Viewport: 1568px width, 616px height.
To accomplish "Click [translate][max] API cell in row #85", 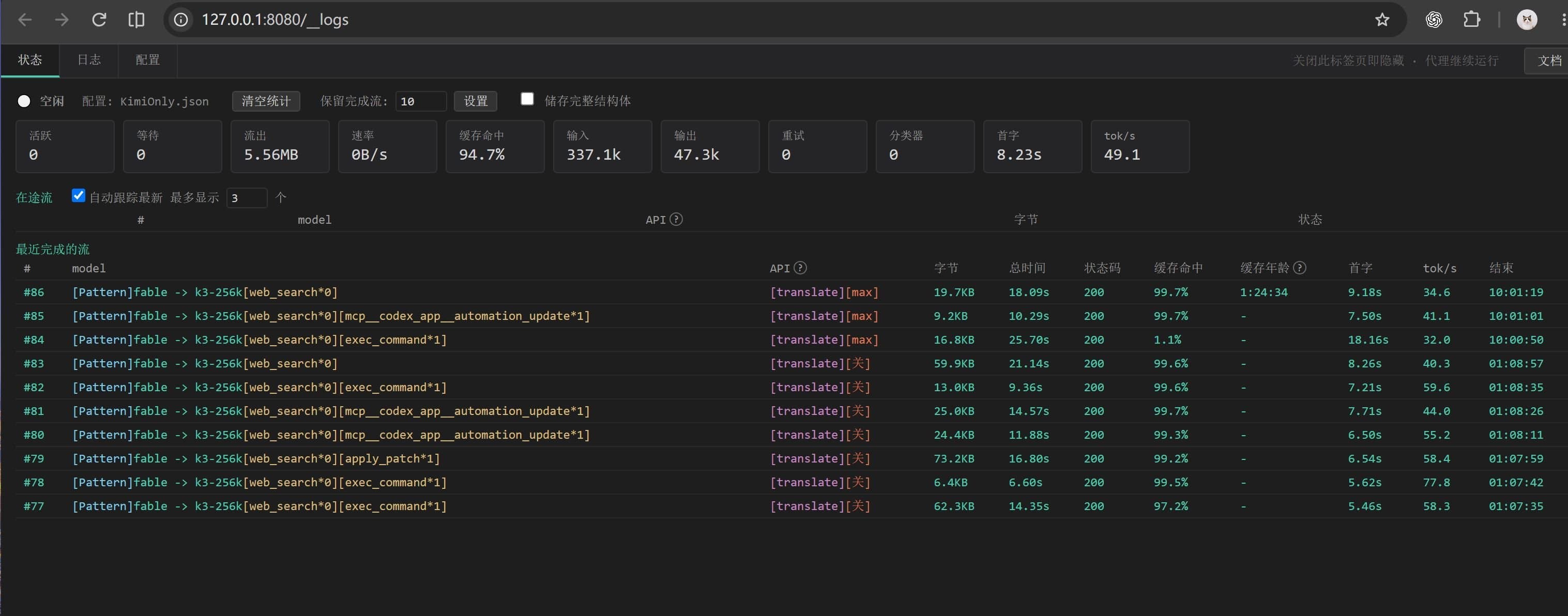I will 824,316.
